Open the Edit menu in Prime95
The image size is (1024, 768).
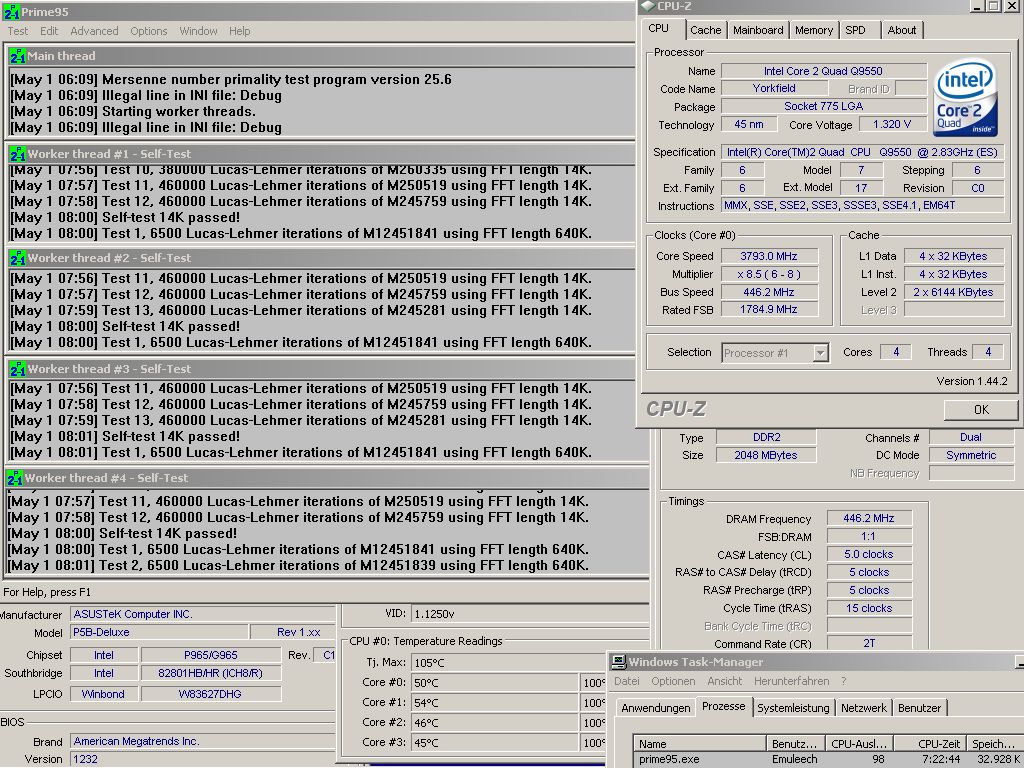click(49, 31)
